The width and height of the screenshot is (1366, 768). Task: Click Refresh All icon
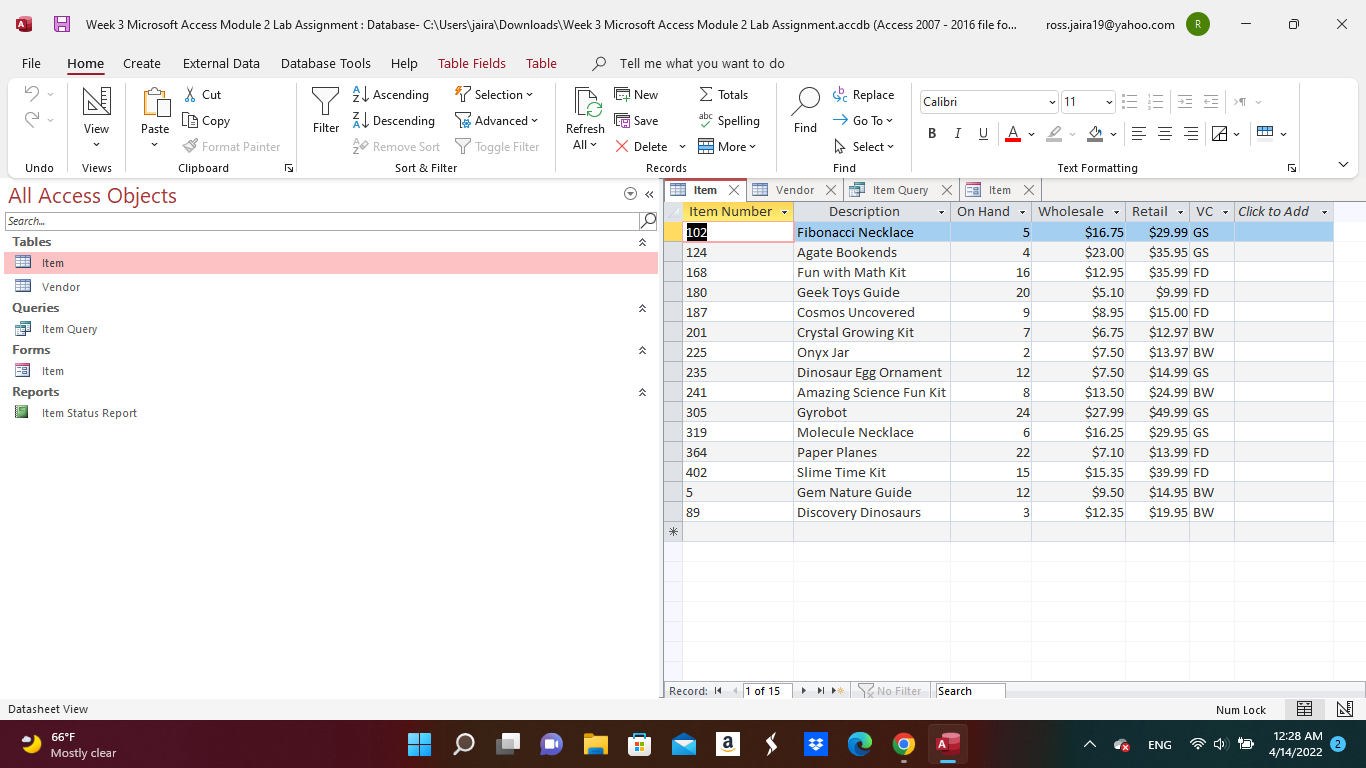tap(585, 103)
